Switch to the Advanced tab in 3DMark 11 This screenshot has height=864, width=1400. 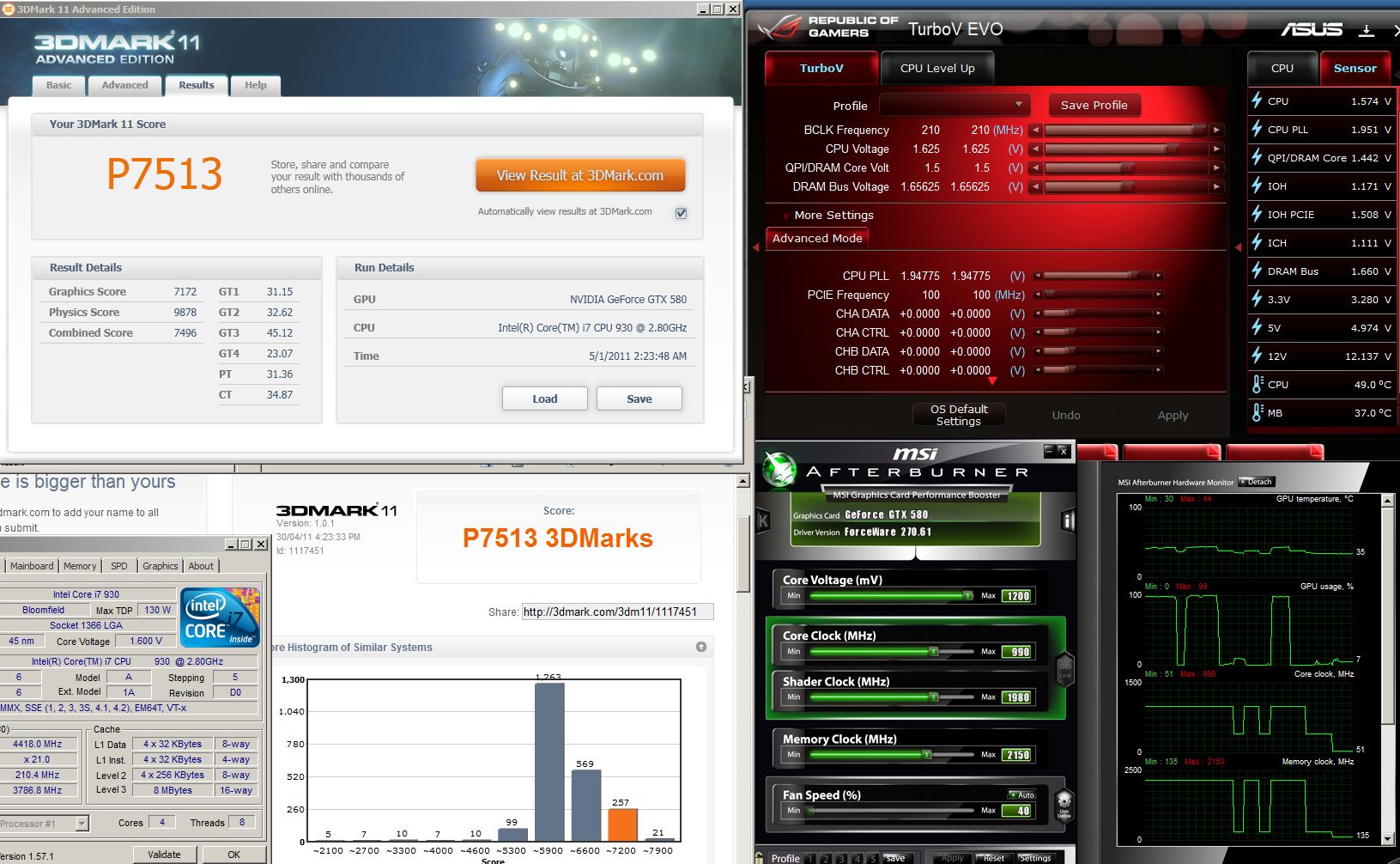click(124, 85)
